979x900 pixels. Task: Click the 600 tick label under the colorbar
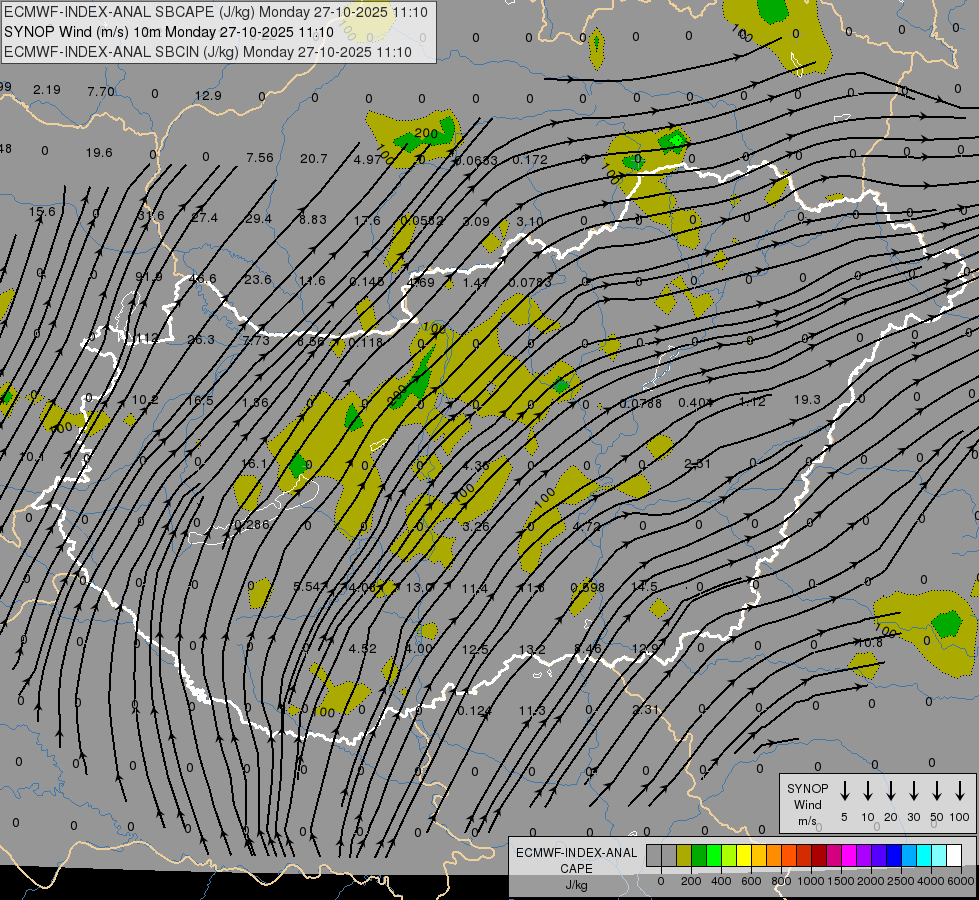pyautogui.click(x=751, y=881)
